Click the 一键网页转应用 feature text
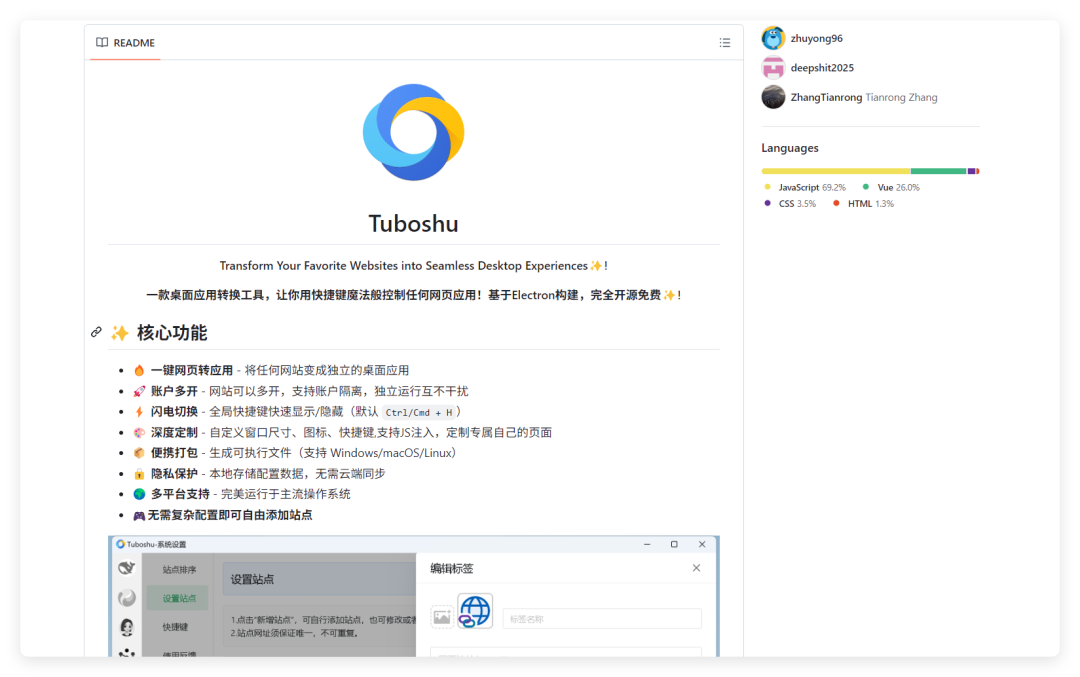The image size is (1080, 677). (x=191, y=371)
